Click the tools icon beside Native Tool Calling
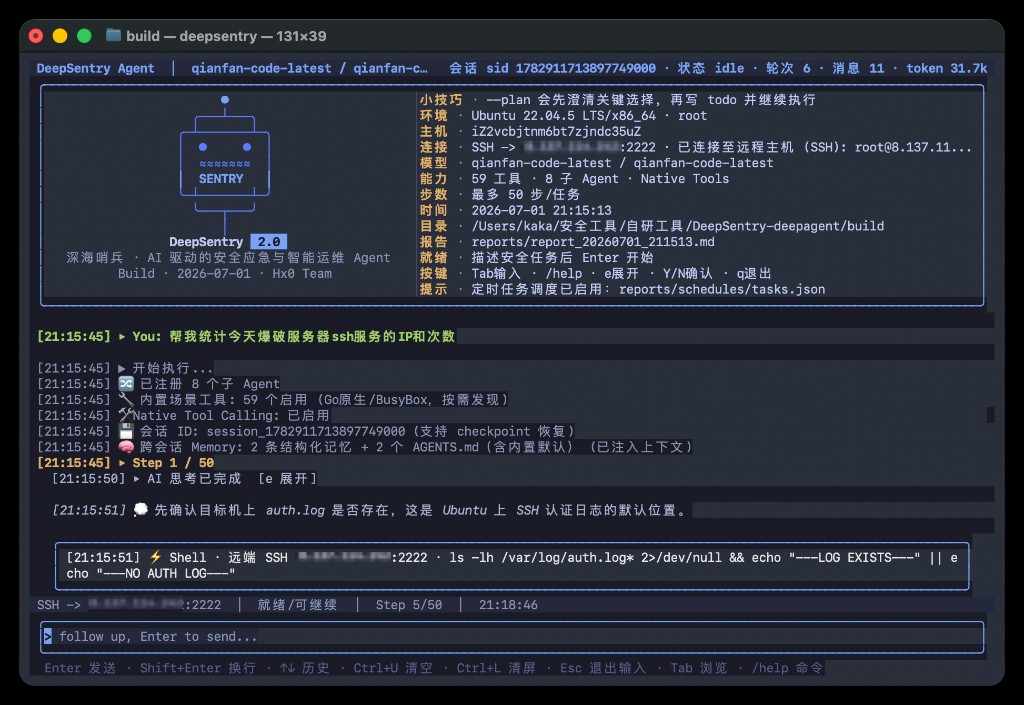 [x=125, y=415]
